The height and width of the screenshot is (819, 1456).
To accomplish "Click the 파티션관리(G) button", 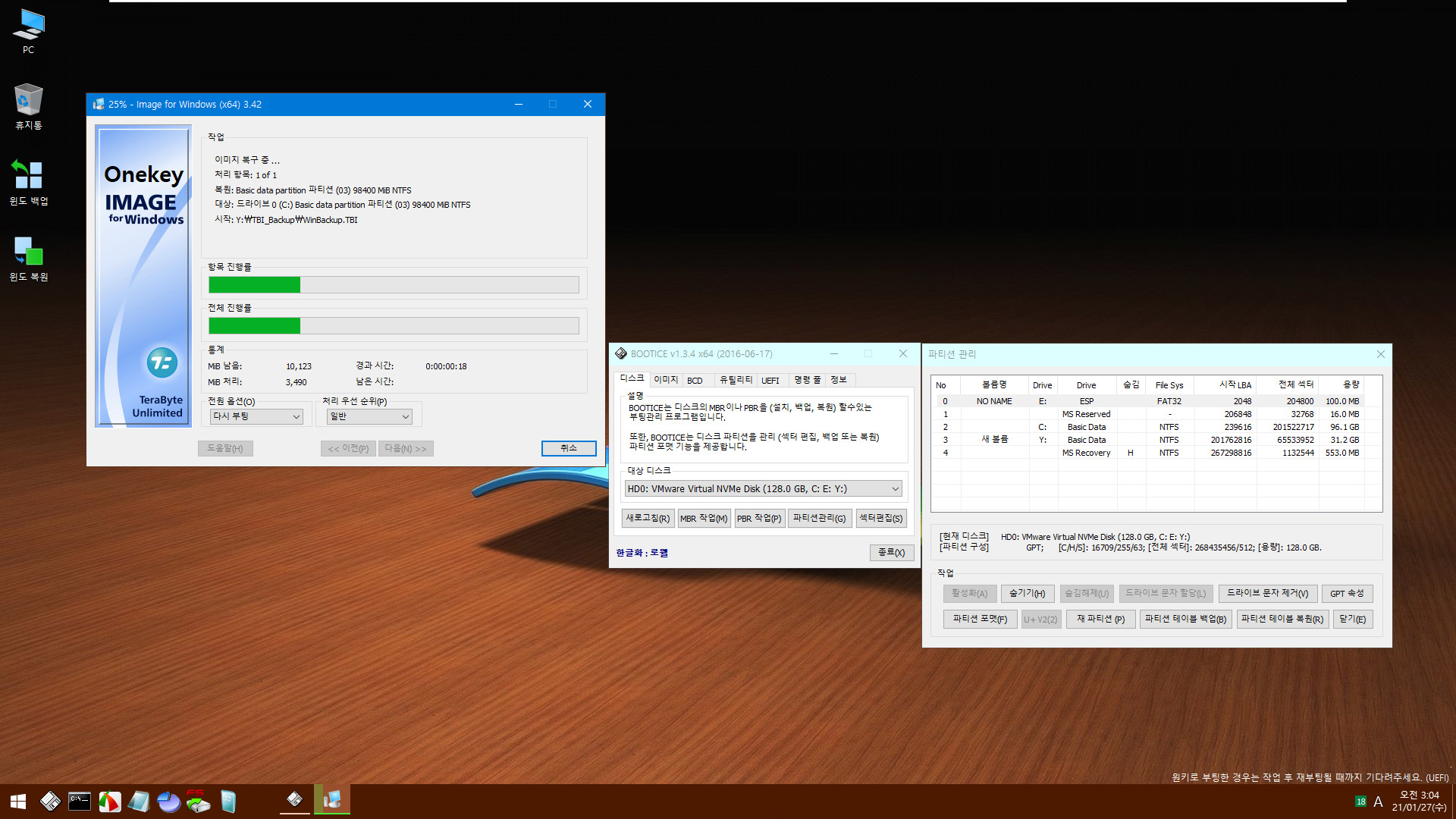I will (820, 518).
